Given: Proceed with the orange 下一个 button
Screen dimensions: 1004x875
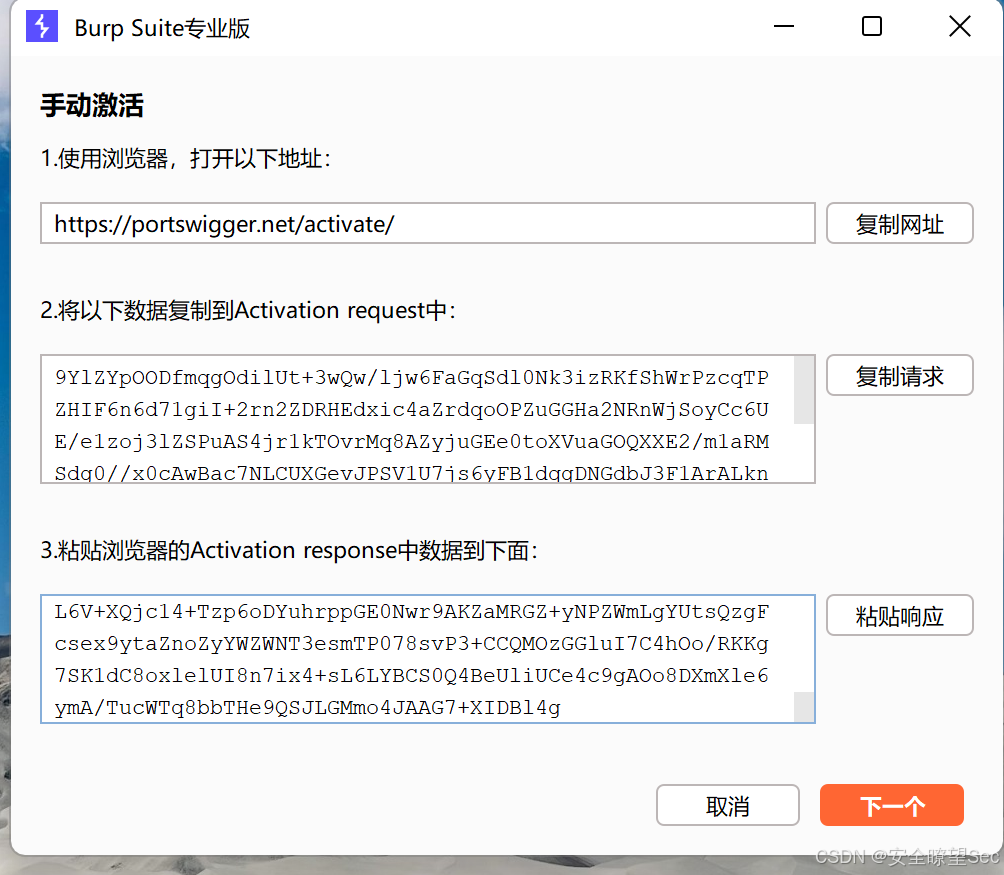Looking at the screenshot, I should click(892, 805).
